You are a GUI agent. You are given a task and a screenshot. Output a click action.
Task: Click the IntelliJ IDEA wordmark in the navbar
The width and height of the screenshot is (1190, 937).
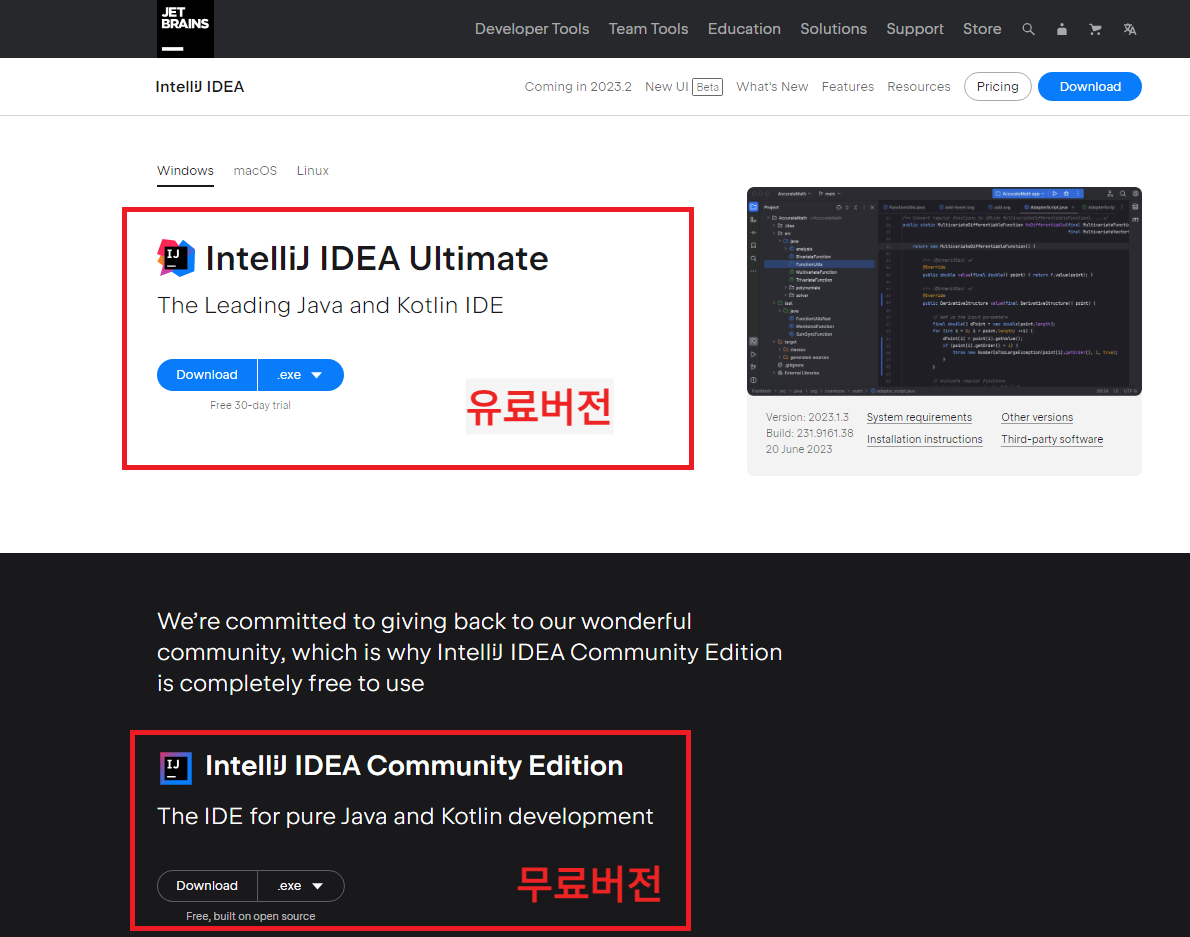click(199, 86)
